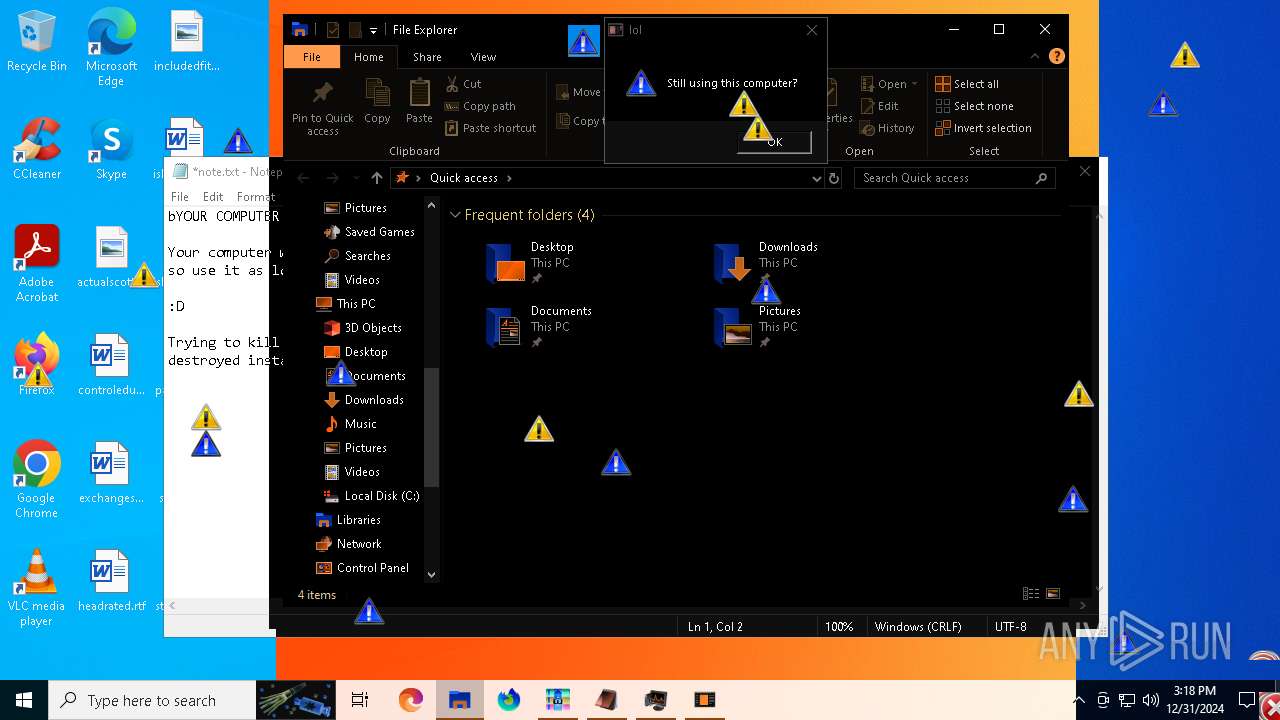Select Saved Games in navigation pane
The width and height of the screenshot is (1280, 720).
click(x=369, y=232)
